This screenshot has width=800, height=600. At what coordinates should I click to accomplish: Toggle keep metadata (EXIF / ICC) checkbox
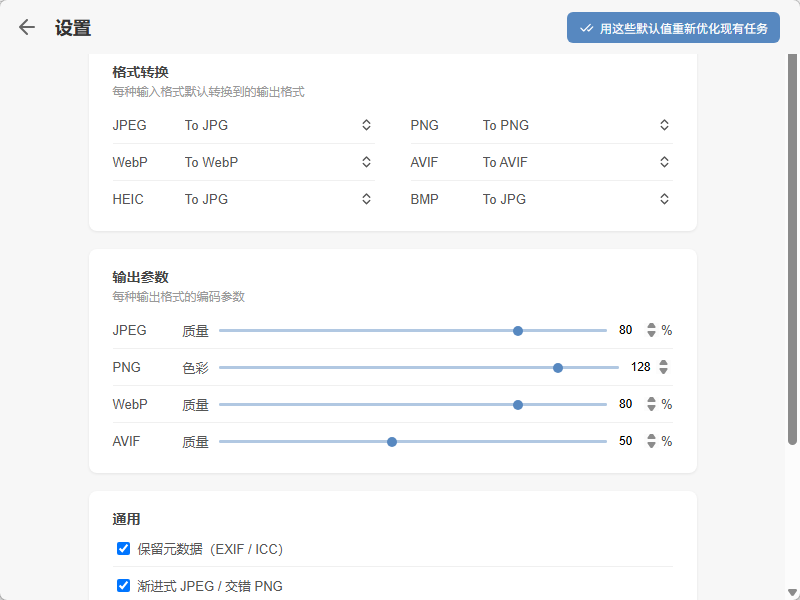pyautogui.click(x=123, y=548)
